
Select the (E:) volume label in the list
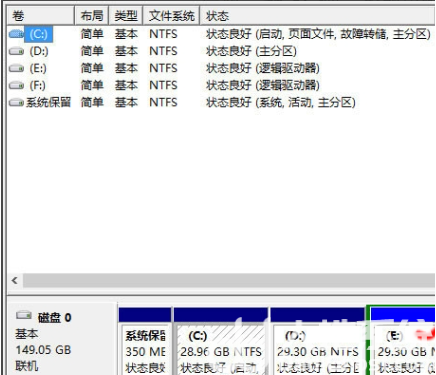coord(38,68)
